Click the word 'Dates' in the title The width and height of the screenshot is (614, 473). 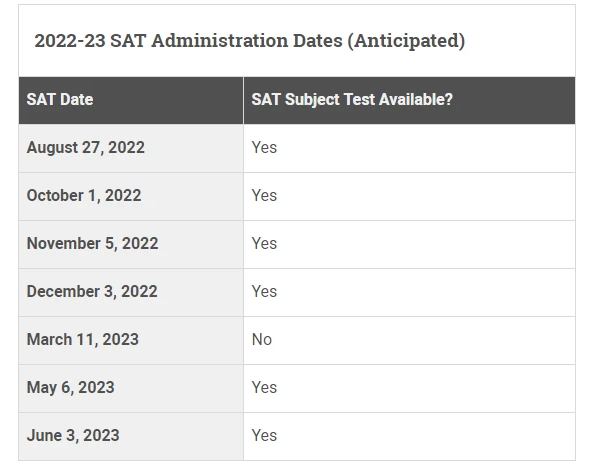[314, 41]
